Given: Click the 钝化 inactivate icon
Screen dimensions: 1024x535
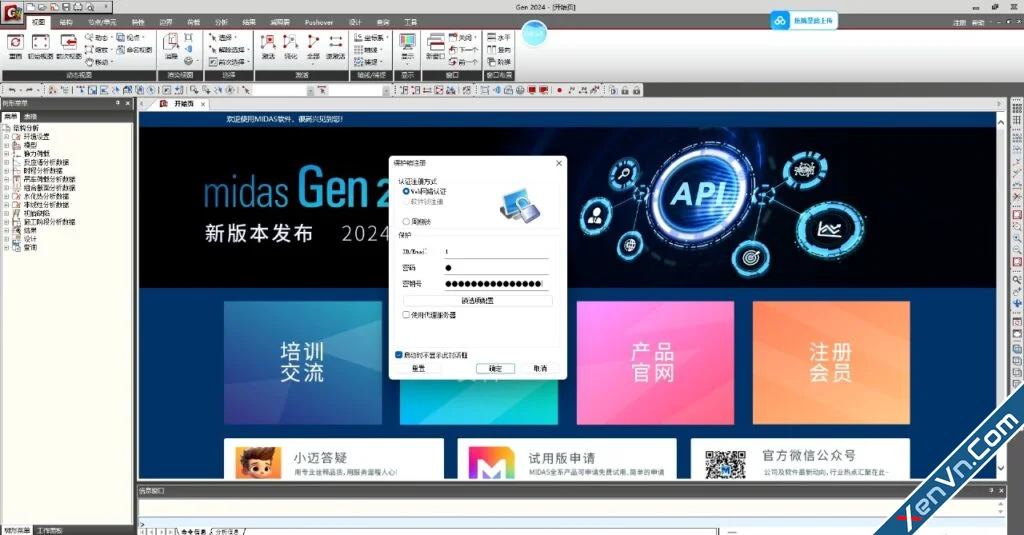Looking at the screenshot, I should pyautogui.click(x=291, y=43).
